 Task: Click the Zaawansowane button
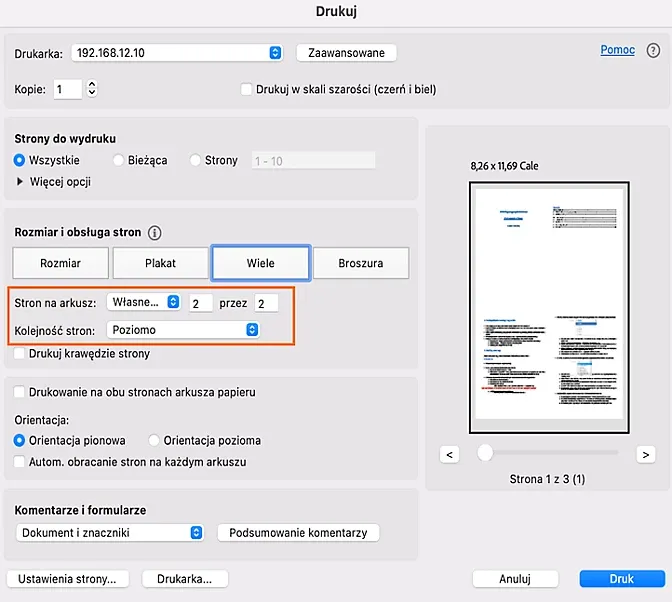click(346, 53)
